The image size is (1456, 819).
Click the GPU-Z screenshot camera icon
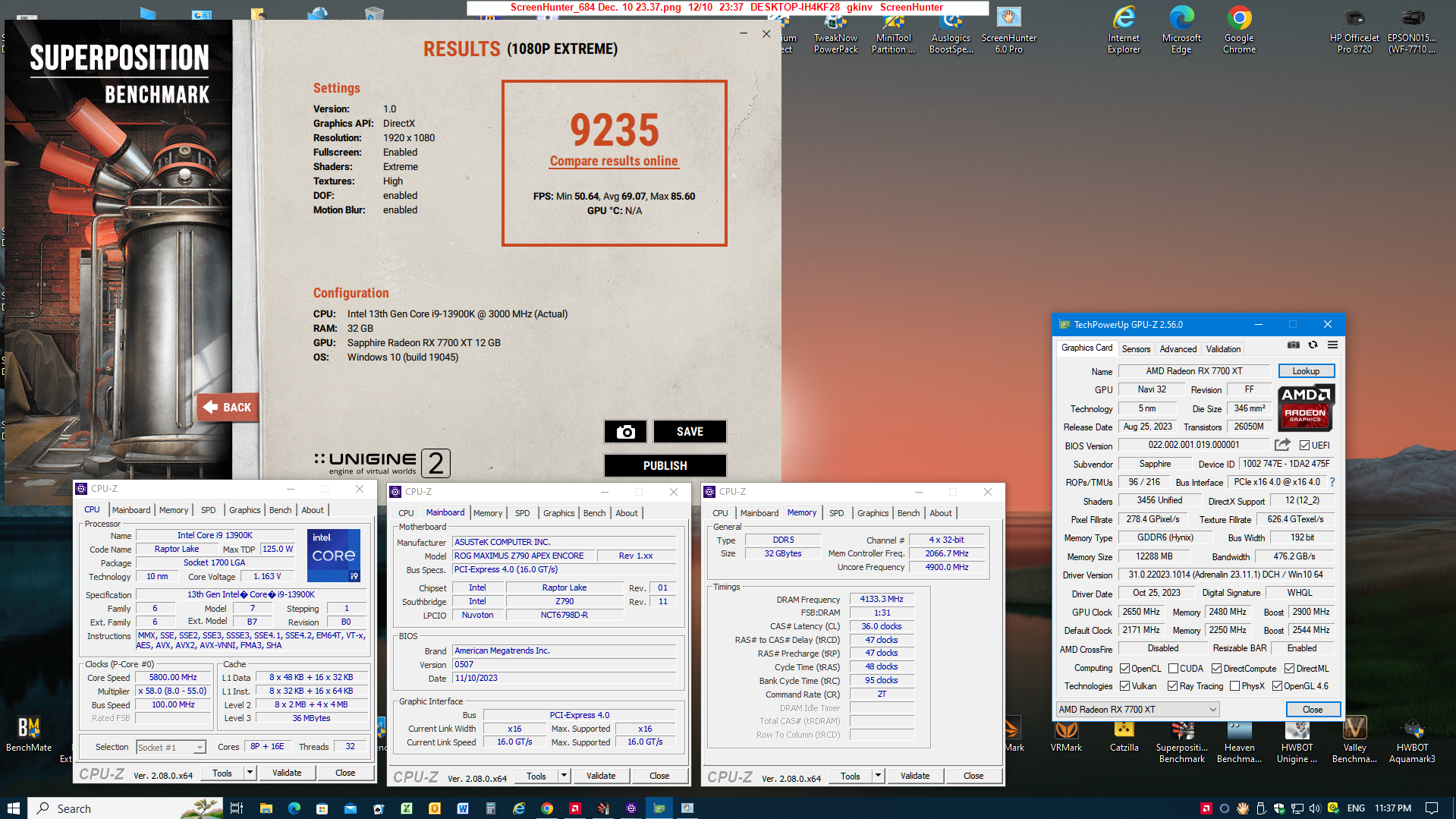[x=1294, y=345]
